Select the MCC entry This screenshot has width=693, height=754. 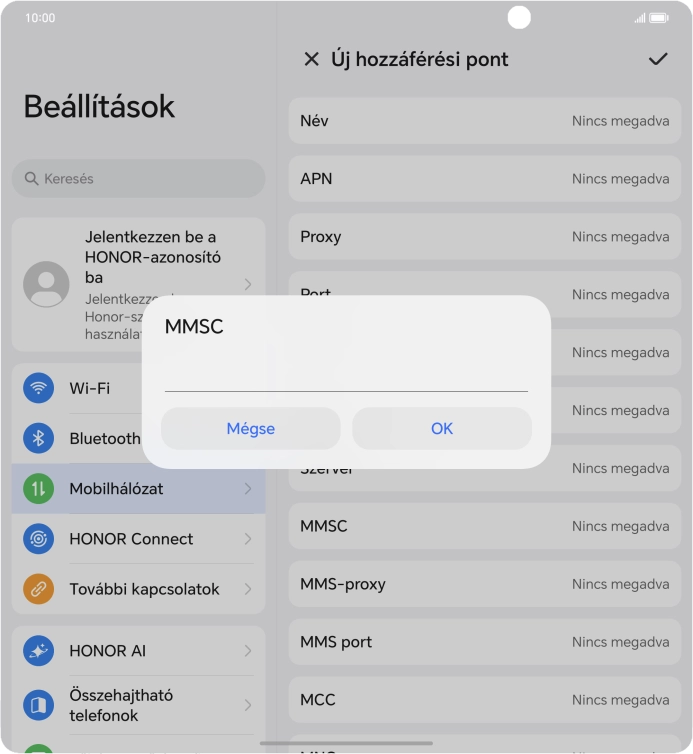tap(485, 700)
